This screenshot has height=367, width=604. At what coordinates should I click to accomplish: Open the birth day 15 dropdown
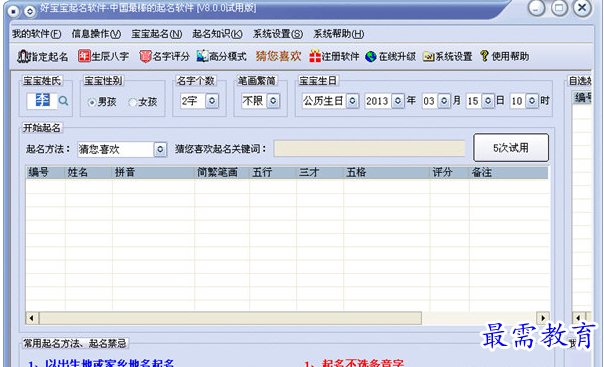pyautogui.click(x=488, y=101)
